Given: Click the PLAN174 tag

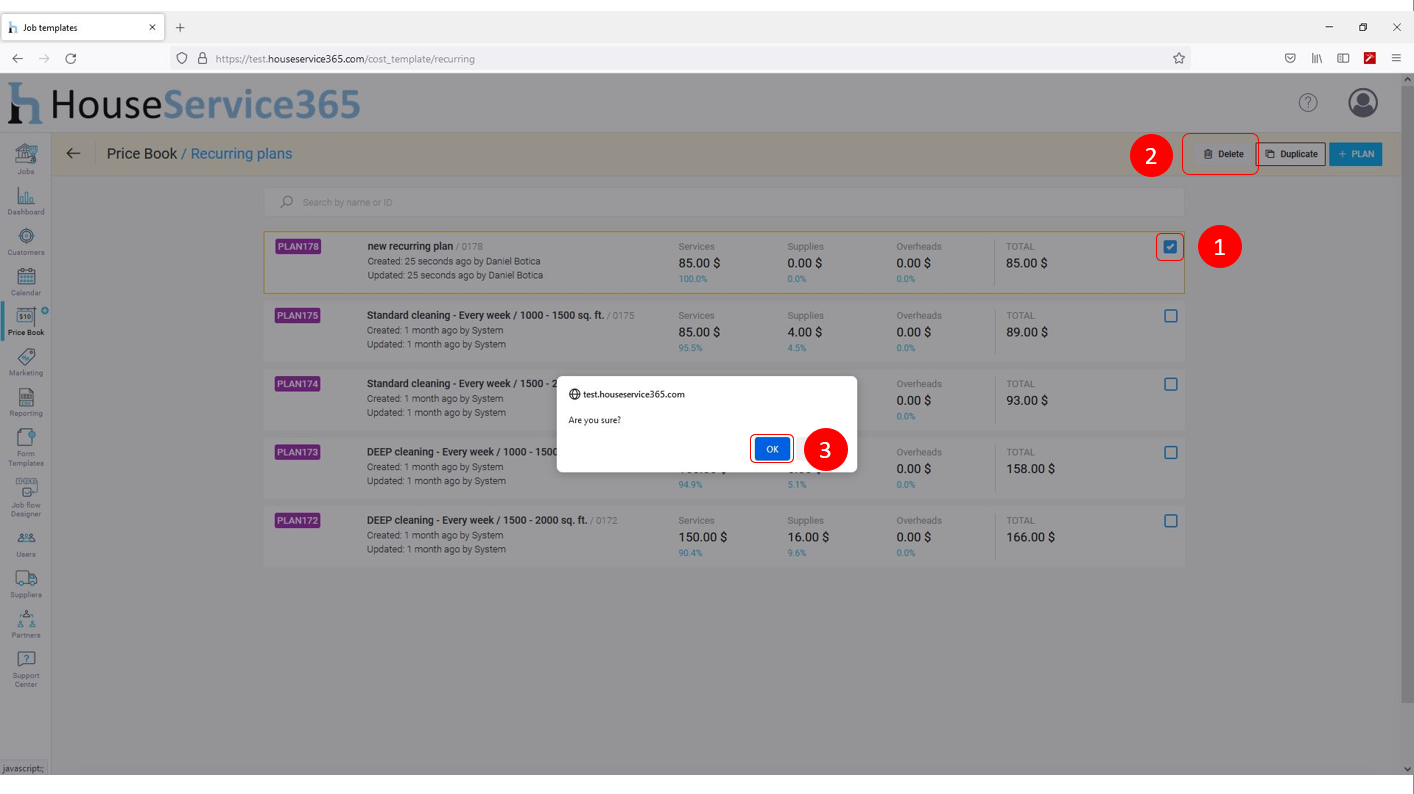Looking at the screenshot, I should click(x=298, y=384).
